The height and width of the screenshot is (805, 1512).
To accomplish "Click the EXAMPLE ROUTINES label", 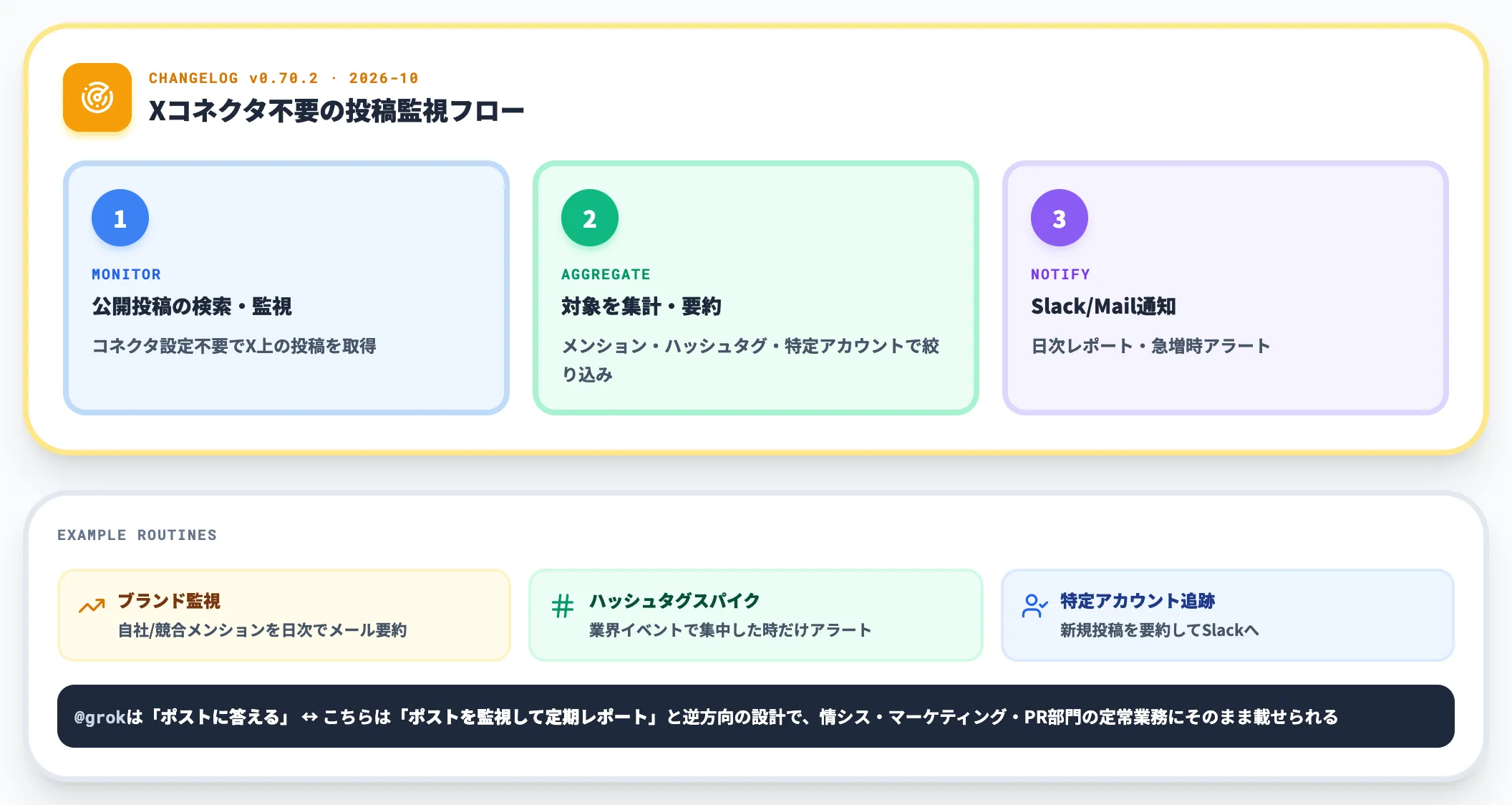I will tap(137, 535).
